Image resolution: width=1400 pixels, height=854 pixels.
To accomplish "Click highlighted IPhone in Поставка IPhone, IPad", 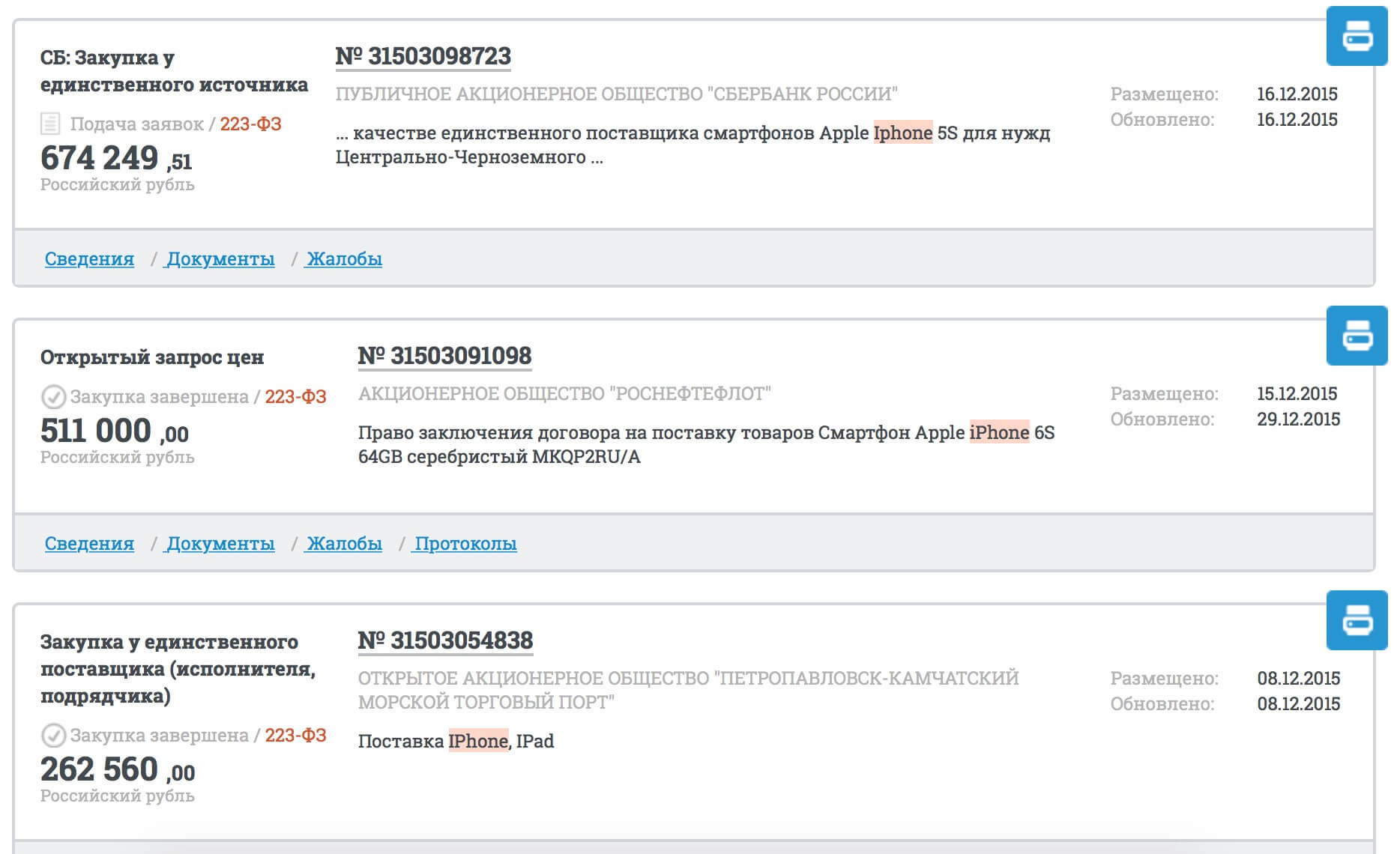I will click(478, 741).
